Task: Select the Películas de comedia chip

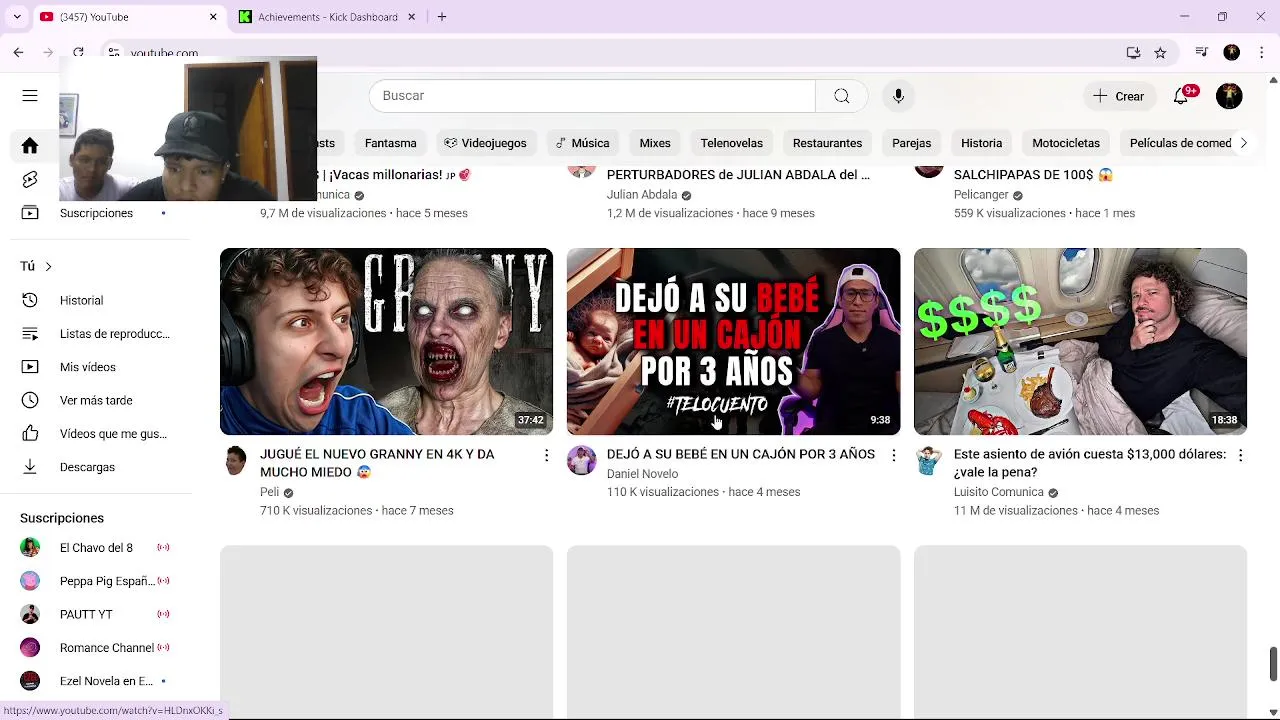Action: pos(1180,143)
